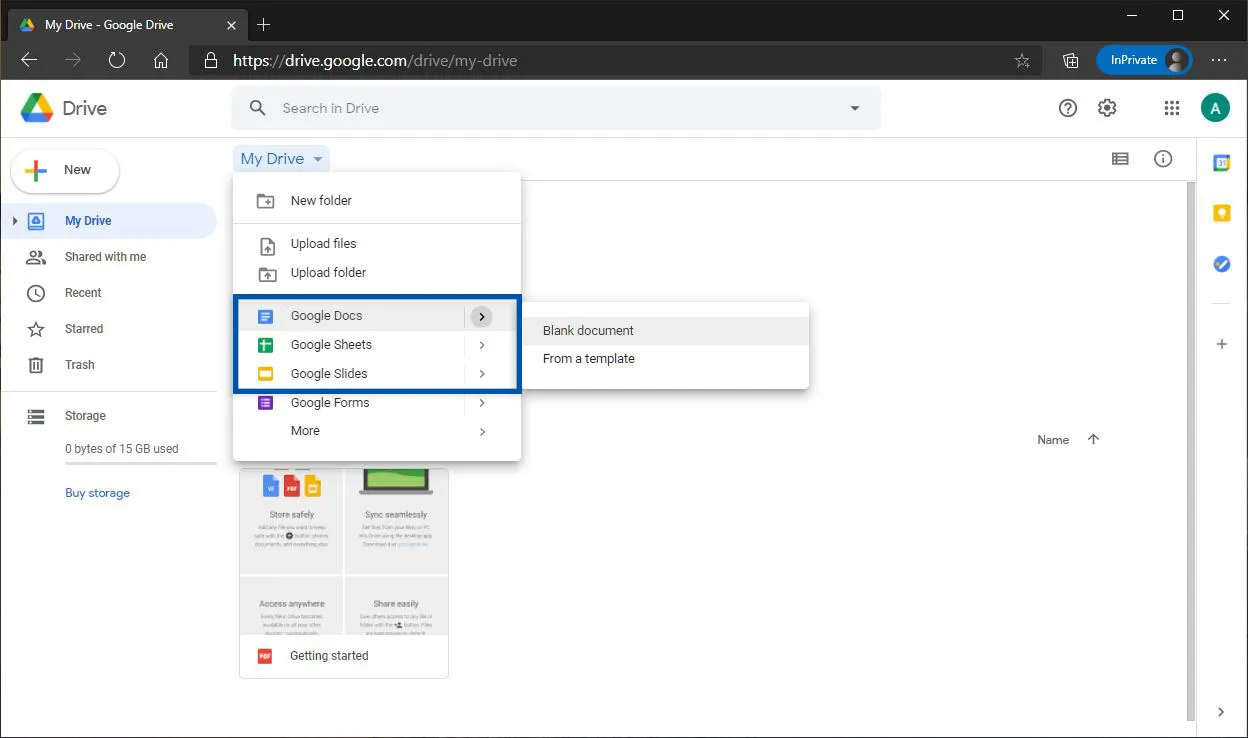Screen dimensions: 1248x738
Task: Open Google Keep in the side panel
Action: [1221, 212]
